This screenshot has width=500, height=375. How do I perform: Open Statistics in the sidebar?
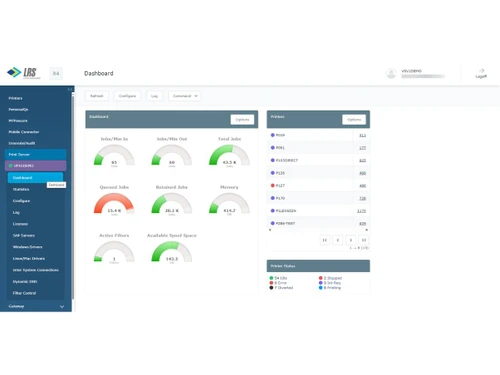tap(21, 189)
